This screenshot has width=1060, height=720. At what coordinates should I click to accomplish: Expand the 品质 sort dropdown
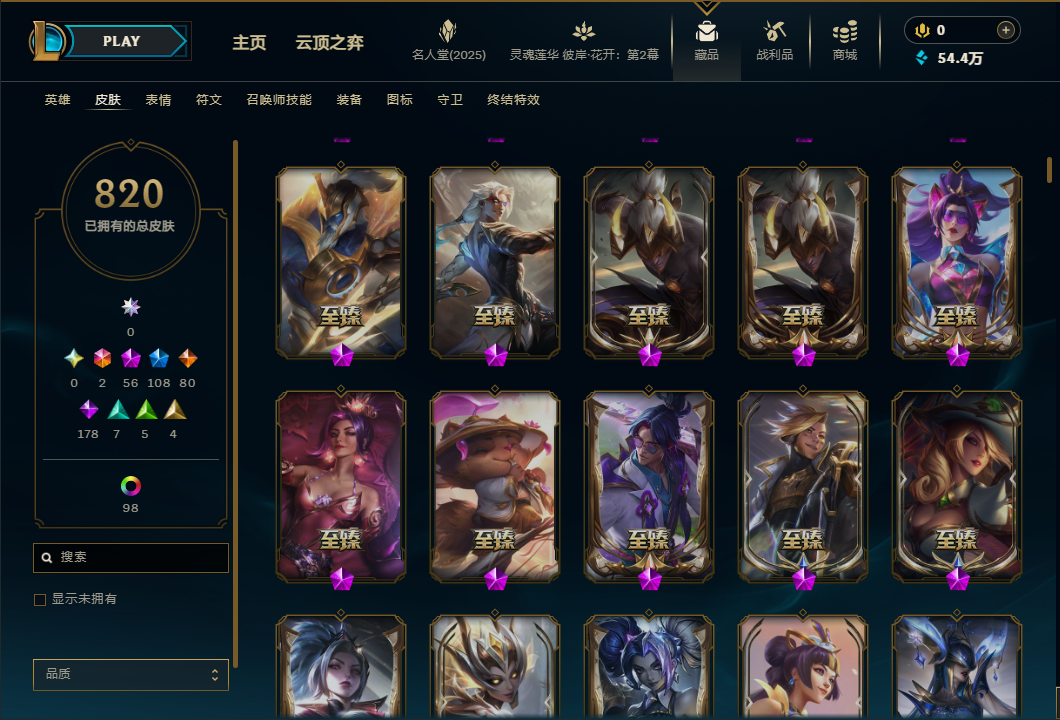pos(130,675)
